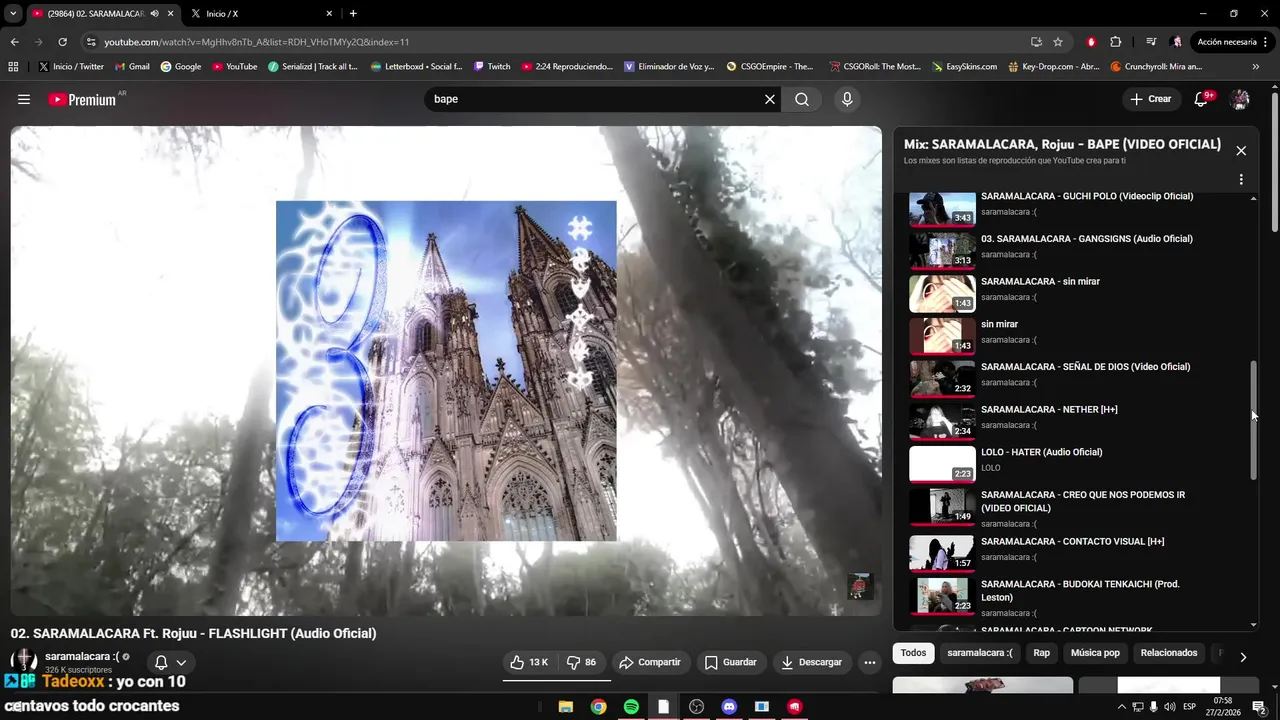Play SEÑAL DE DIOS (Video Oficial) item
The image size is (1280, 720).
tap(1075, 377)
